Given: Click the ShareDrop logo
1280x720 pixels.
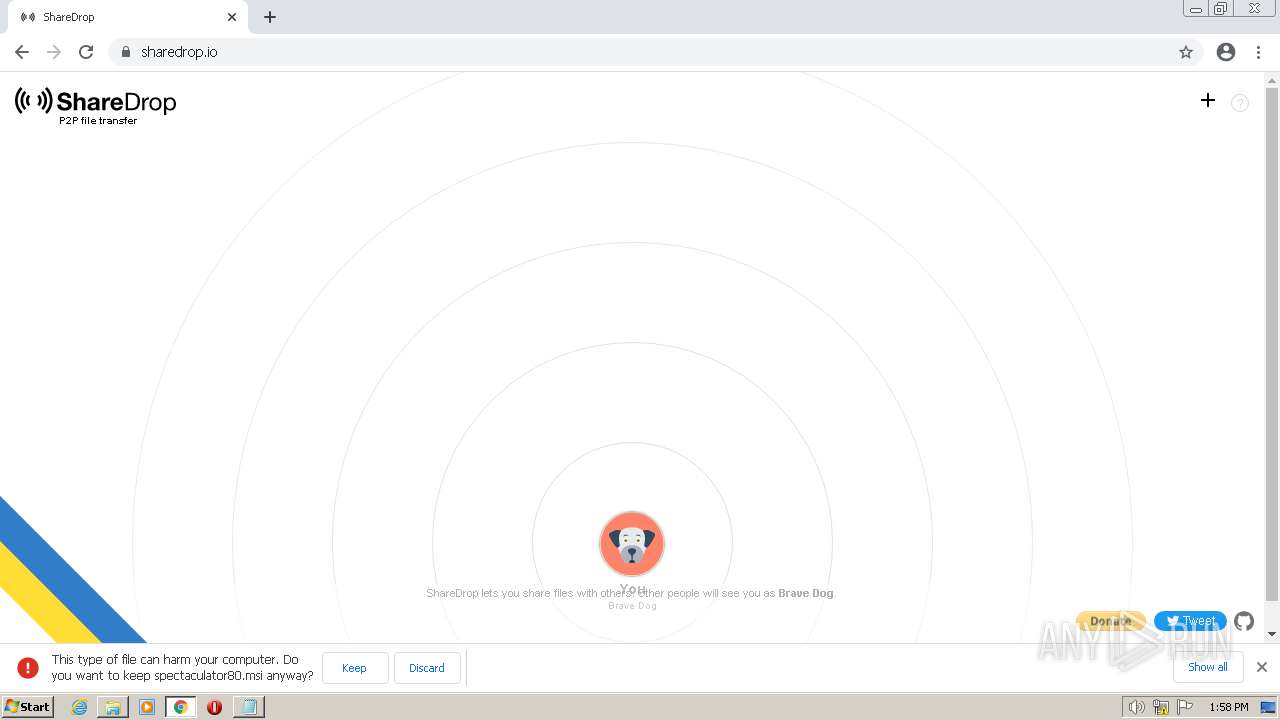Looking at the screenshot, I should [95, 102].
